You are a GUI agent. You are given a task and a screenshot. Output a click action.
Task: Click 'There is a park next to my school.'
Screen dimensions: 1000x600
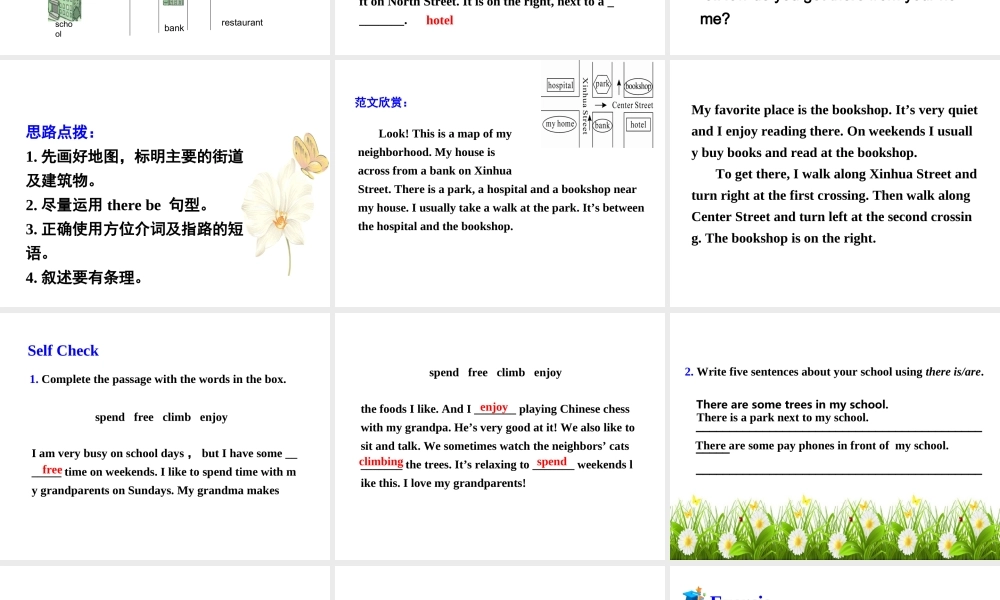(x=783, y=418)
